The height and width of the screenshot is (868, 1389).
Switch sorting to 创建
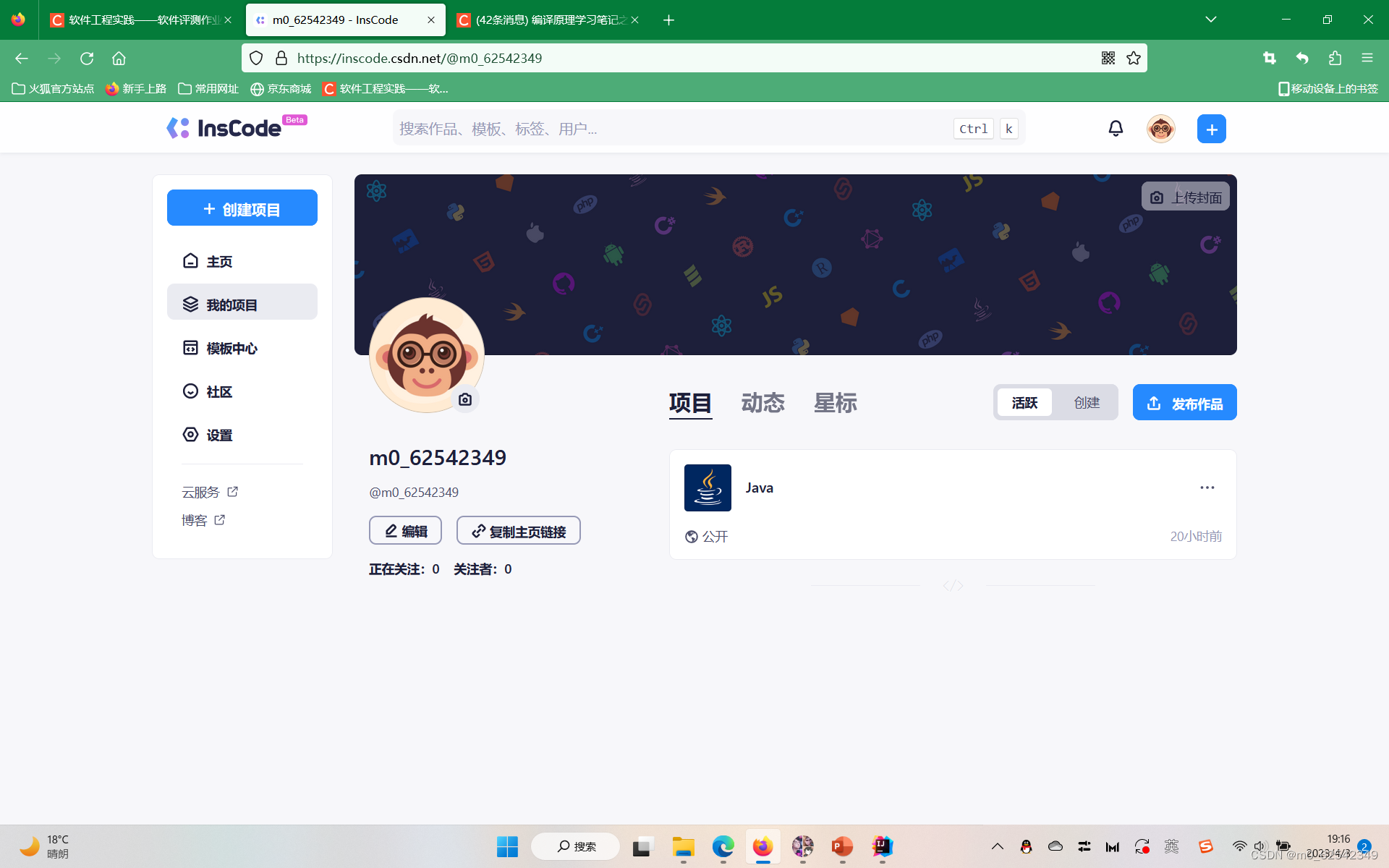pos(1087,403)
